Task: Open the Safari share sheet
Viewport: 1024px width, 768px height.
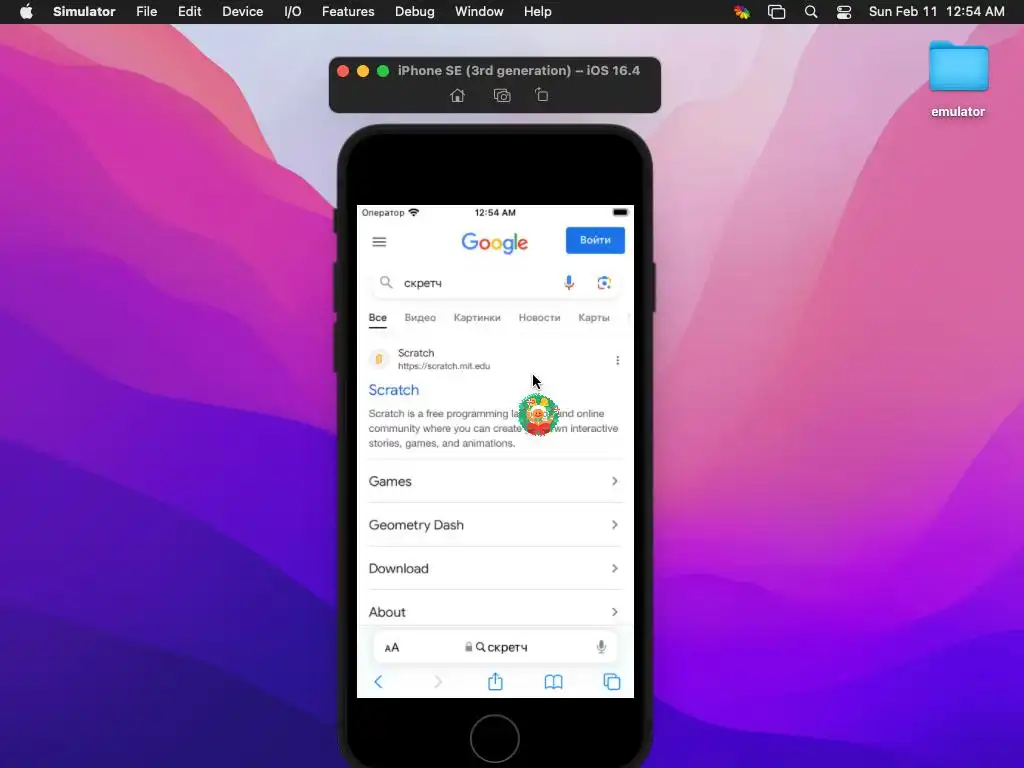Action: coord(495,681)
